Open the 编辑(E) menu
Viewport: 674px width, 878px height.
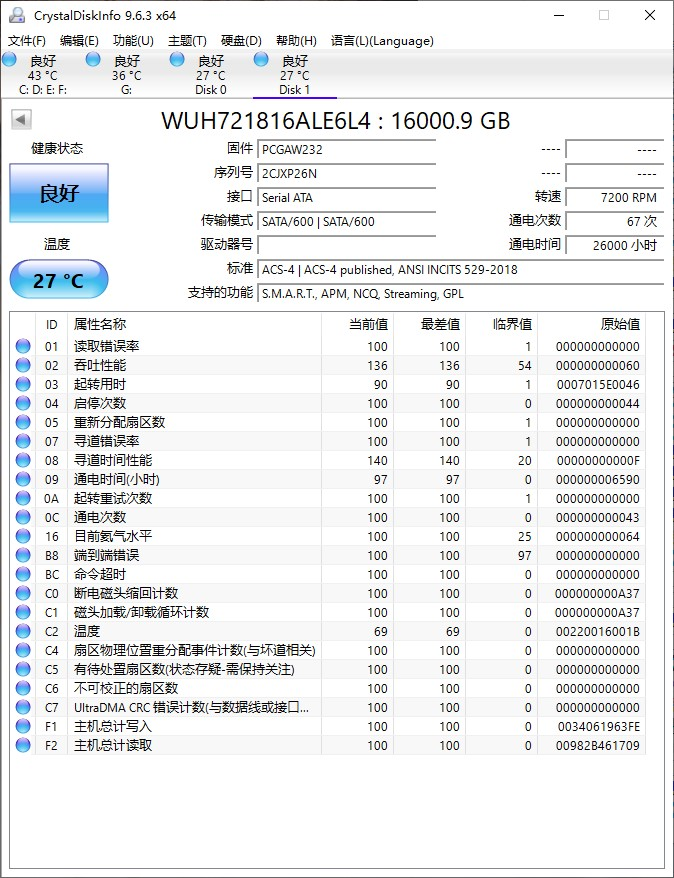coord(79,41)
